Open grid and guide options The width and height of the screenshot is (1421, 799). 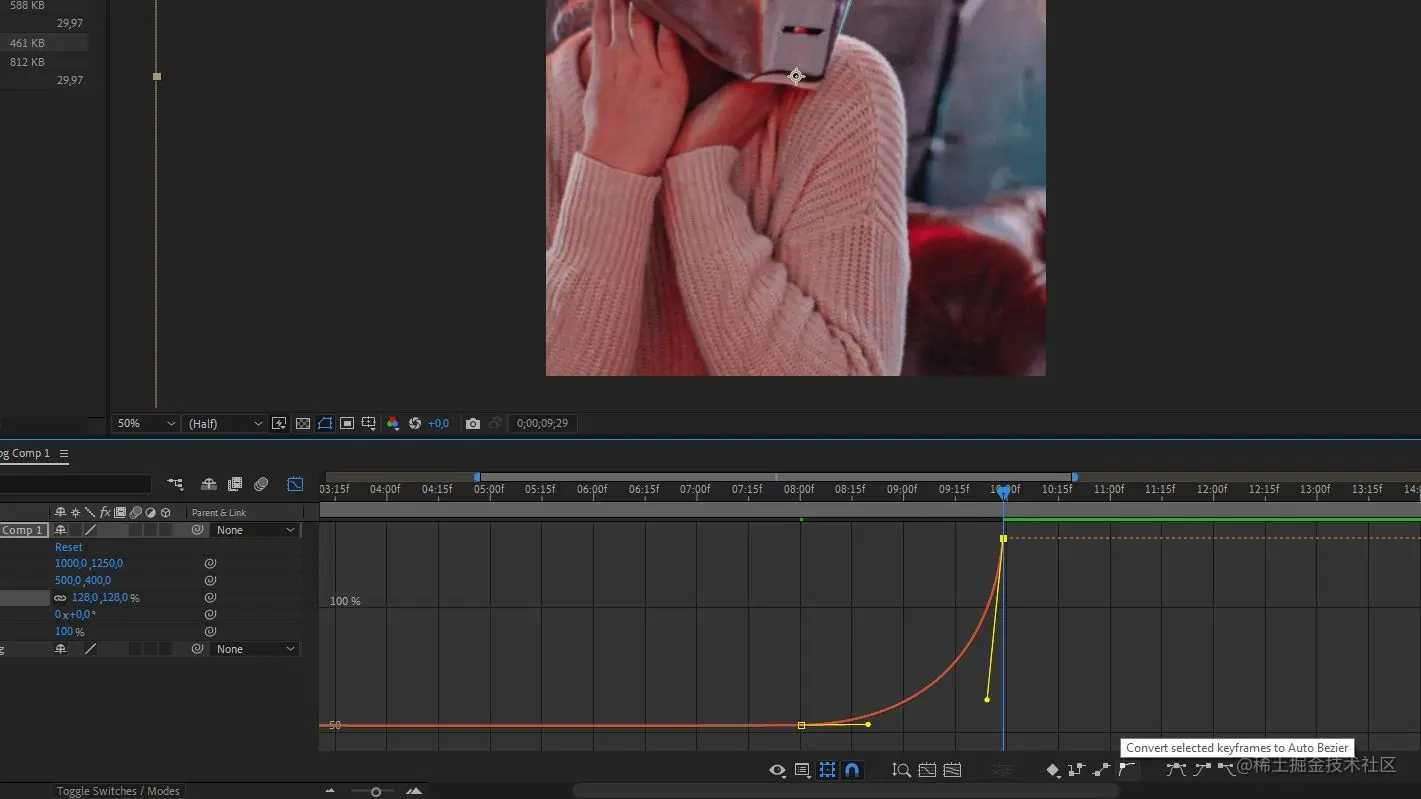[x=369, y=424]
